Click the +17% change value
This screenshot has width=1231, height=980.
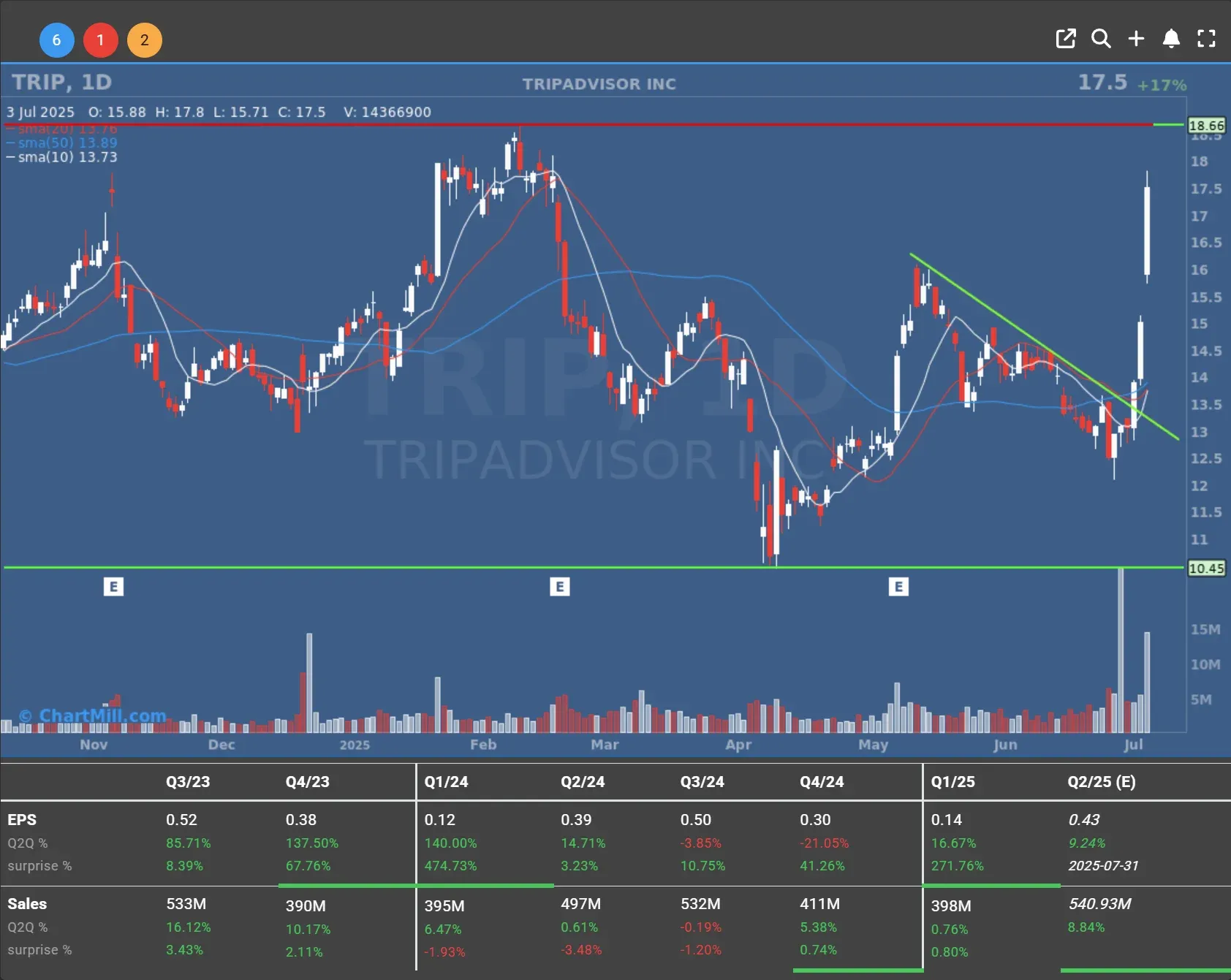1162,85
